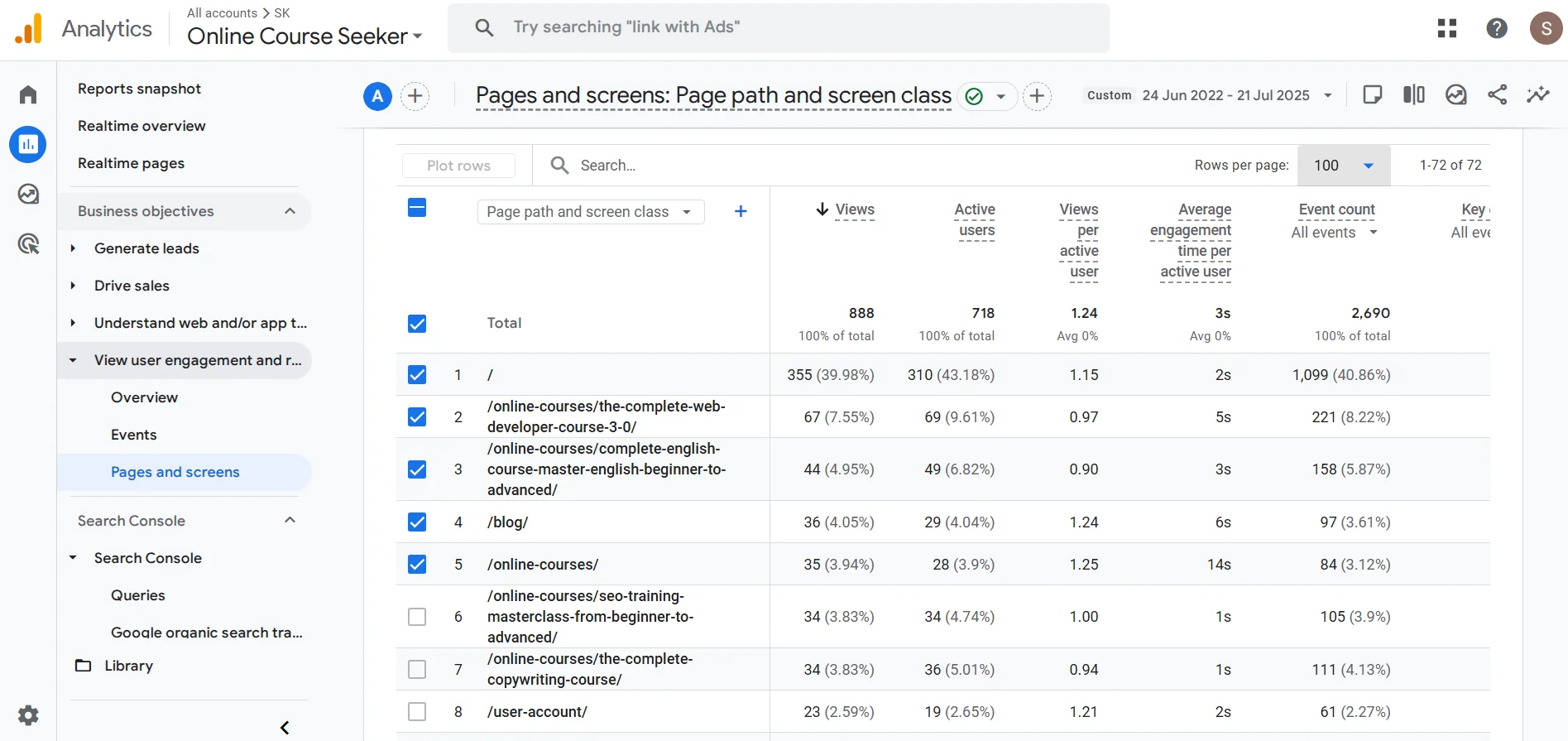The width and height of the screenshot is (1568, 741).
Task: Click the Edit comparisons icon
Action: tap(1414, 95)
